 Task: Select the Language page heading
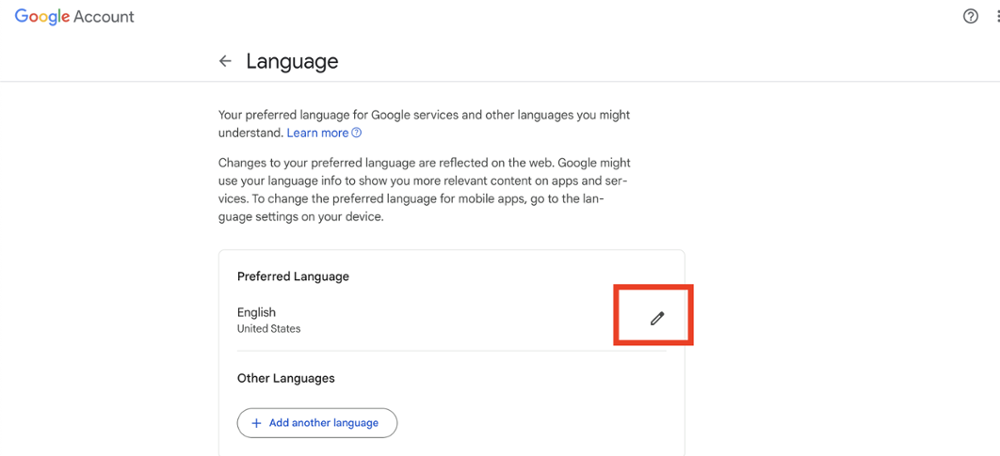click(x=292, y=62)
